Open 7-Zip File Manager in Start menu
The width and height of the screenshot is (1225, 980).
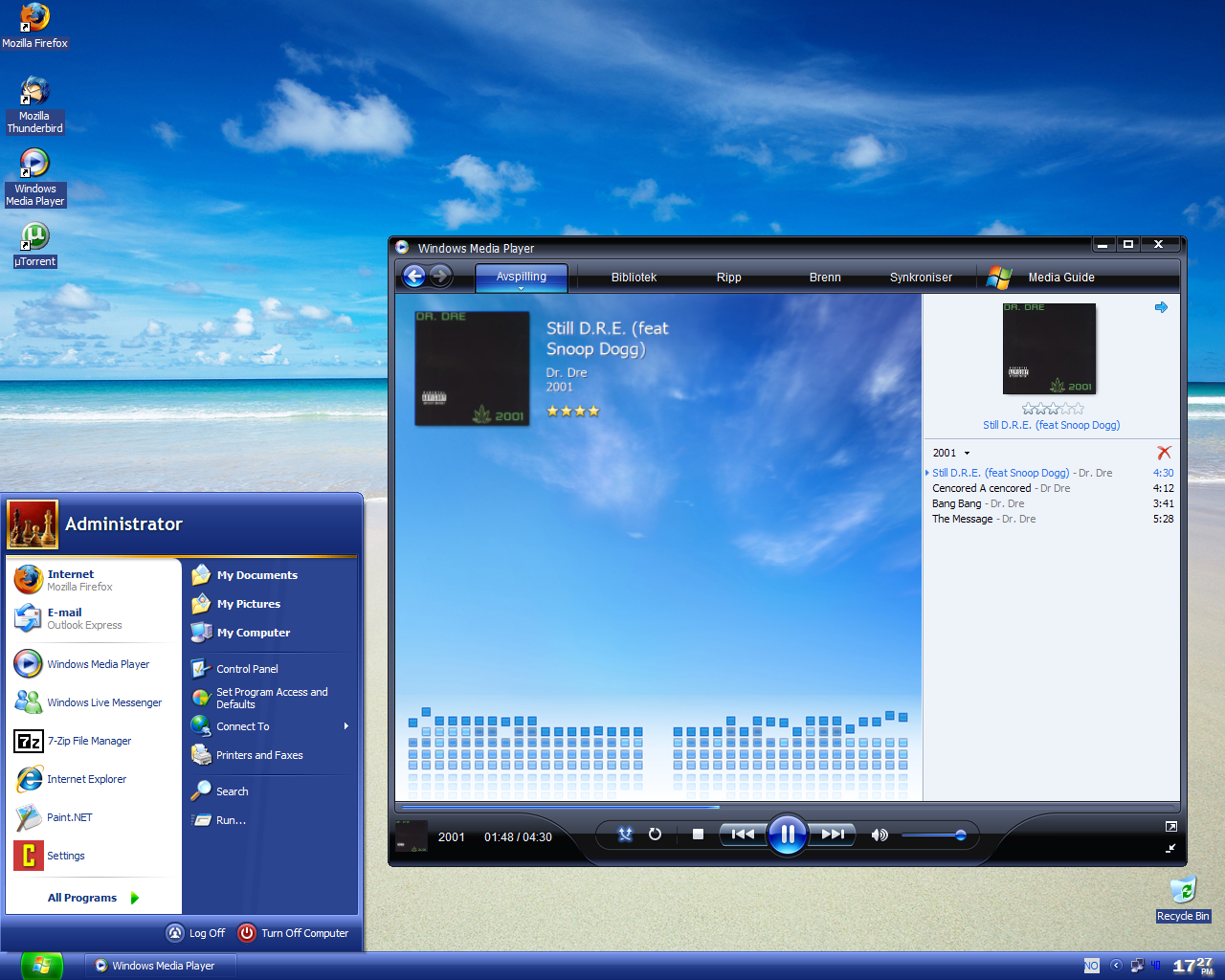(93, 741)
